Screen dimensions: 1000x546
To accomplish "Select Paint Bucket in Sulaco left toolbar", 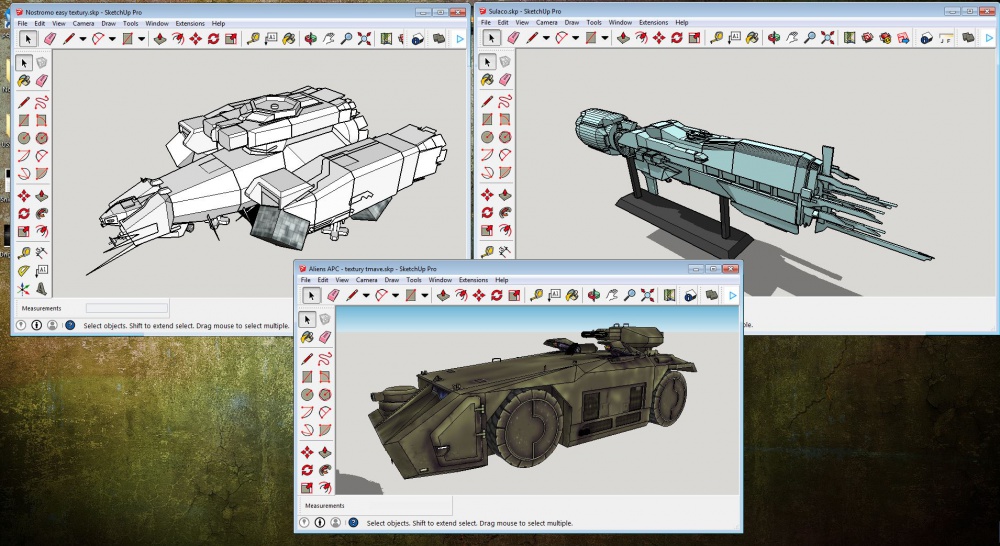I will pyautogui.click(x=487, y=80).
